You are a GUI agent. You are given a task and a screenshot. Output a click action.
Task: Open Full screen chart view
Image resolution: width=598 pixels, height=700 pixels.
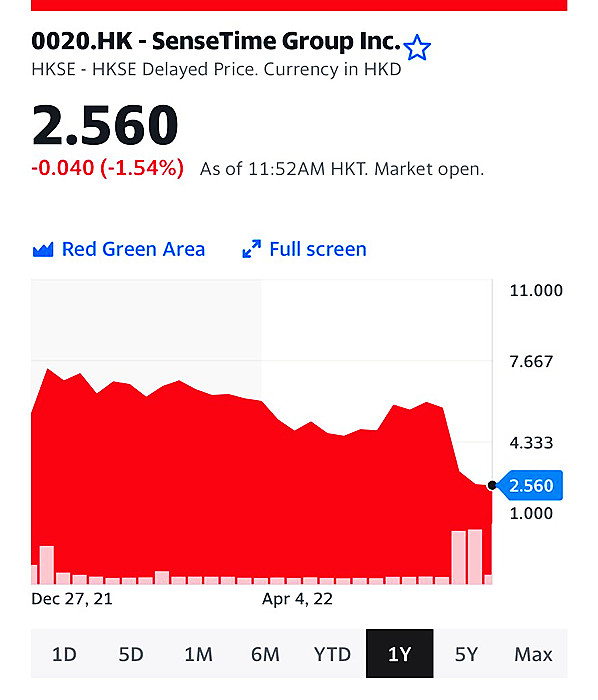point(304,249)
